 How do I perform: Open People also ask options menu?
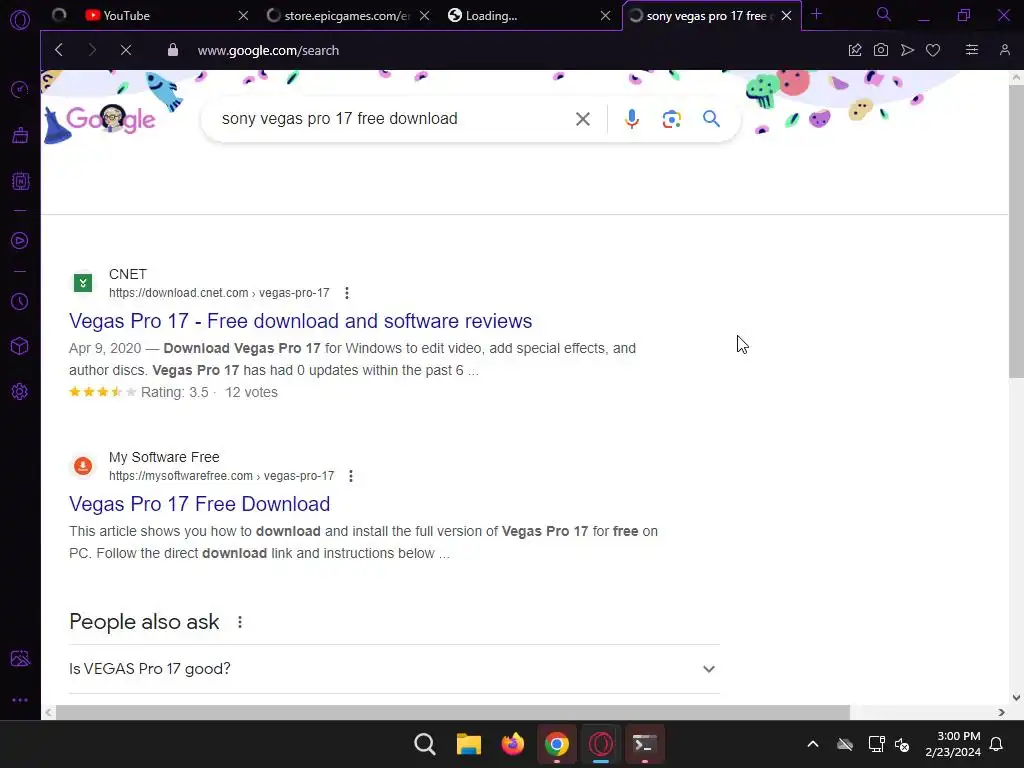240,622
